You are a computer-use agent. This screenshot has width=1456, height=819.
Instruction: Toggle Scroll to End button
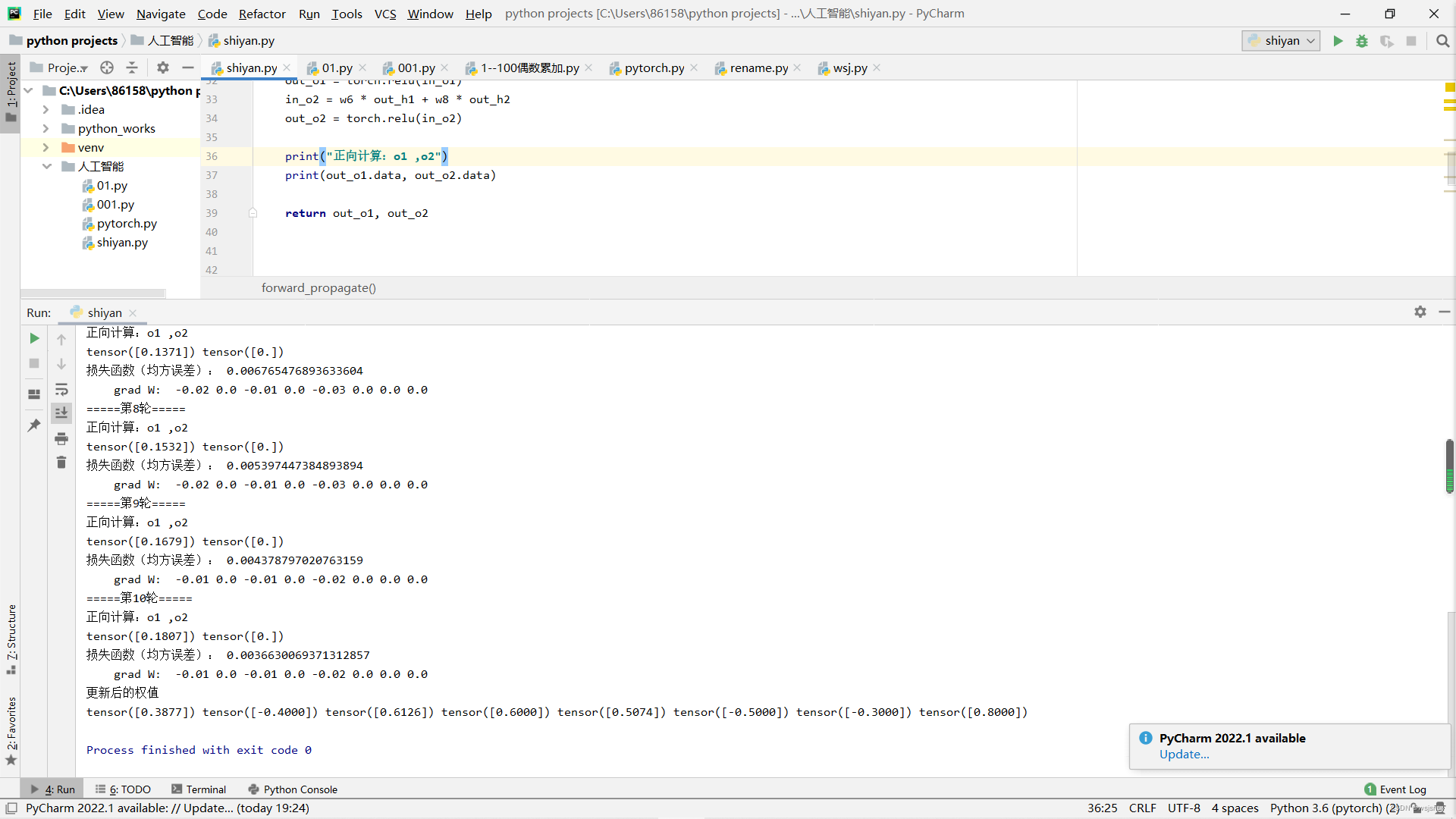61,413
